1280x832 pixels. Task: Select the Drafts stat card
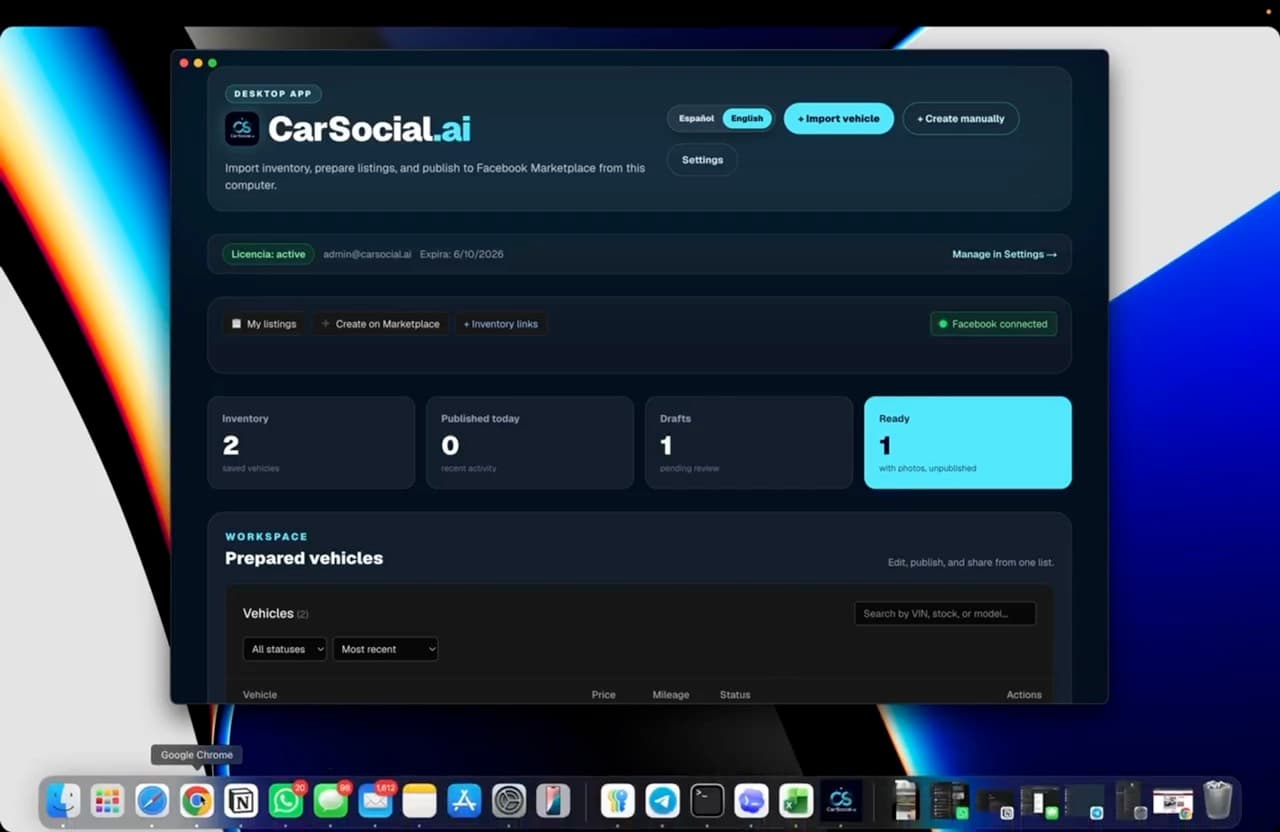[x=749, y=443]
